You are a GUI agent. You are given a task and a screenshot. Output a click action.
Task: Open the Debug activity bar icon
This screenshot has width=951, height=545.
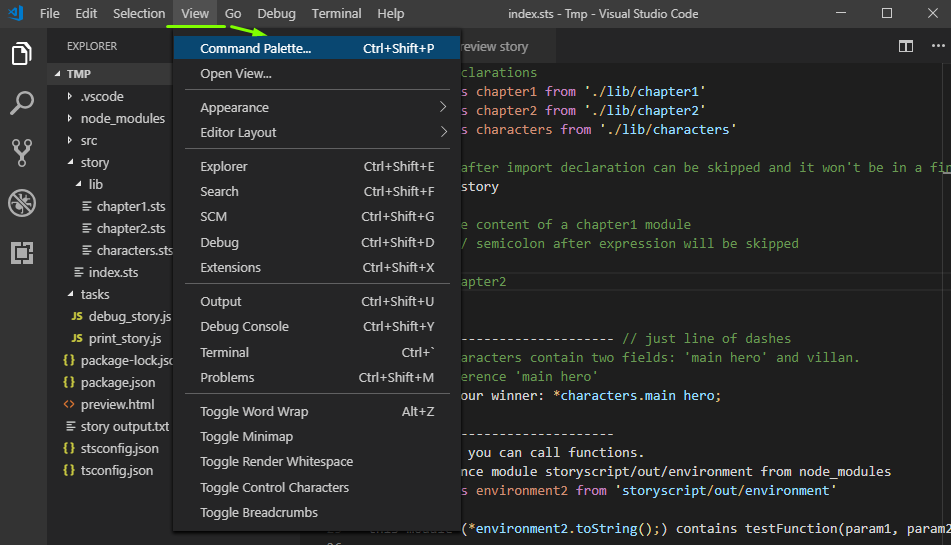pos(22,203)
